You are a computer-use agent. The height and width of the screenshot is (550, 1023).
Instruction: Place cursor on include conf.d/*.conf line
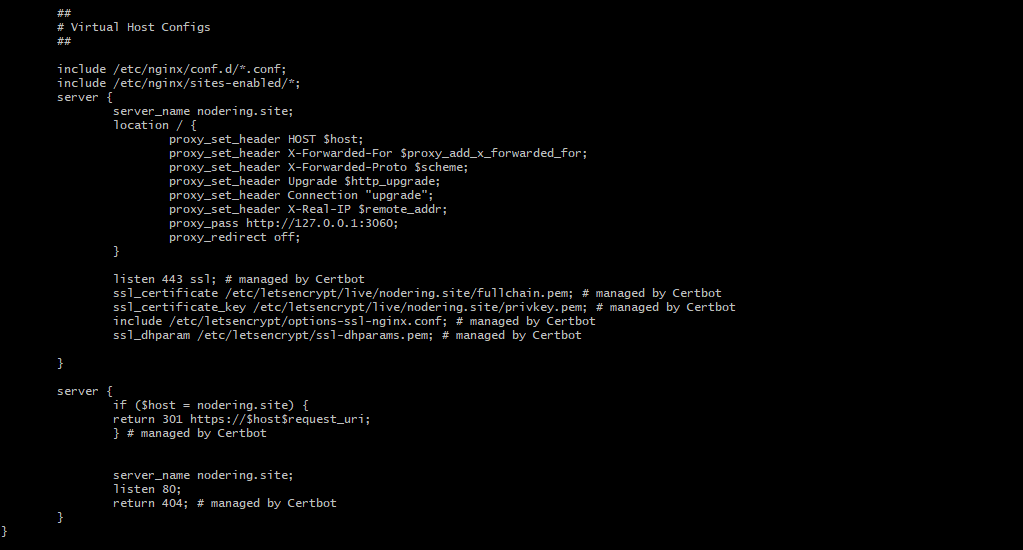[172, 69]
